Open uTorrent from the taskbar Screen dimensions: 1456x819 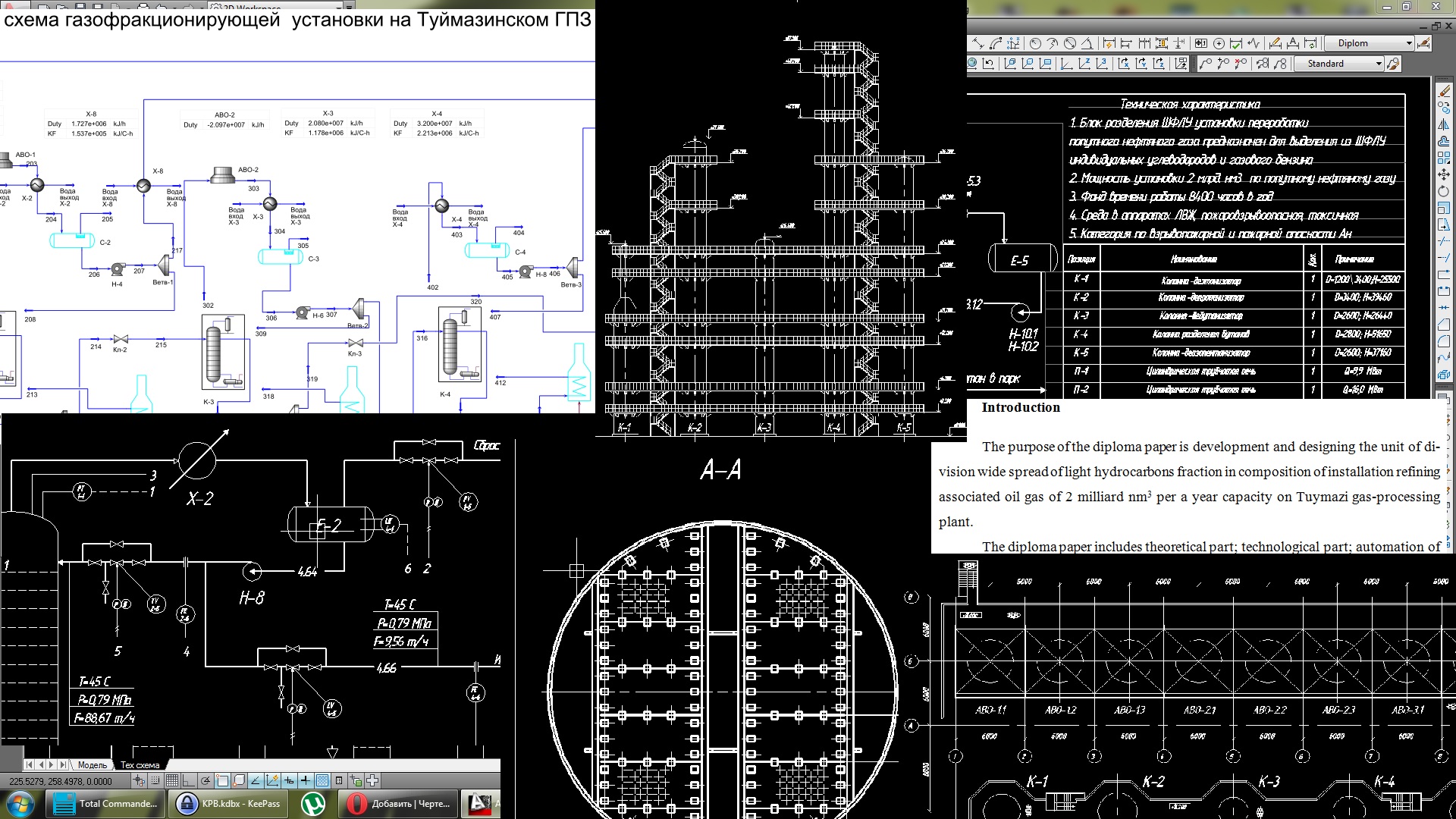coord(313,804)
